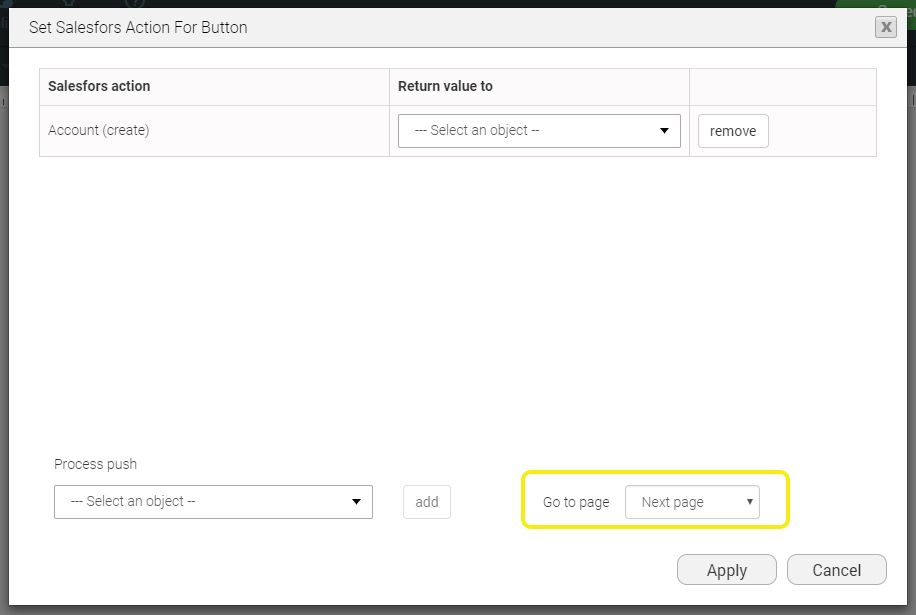
Task: Click the Process push label
Action: pos(95,463)
